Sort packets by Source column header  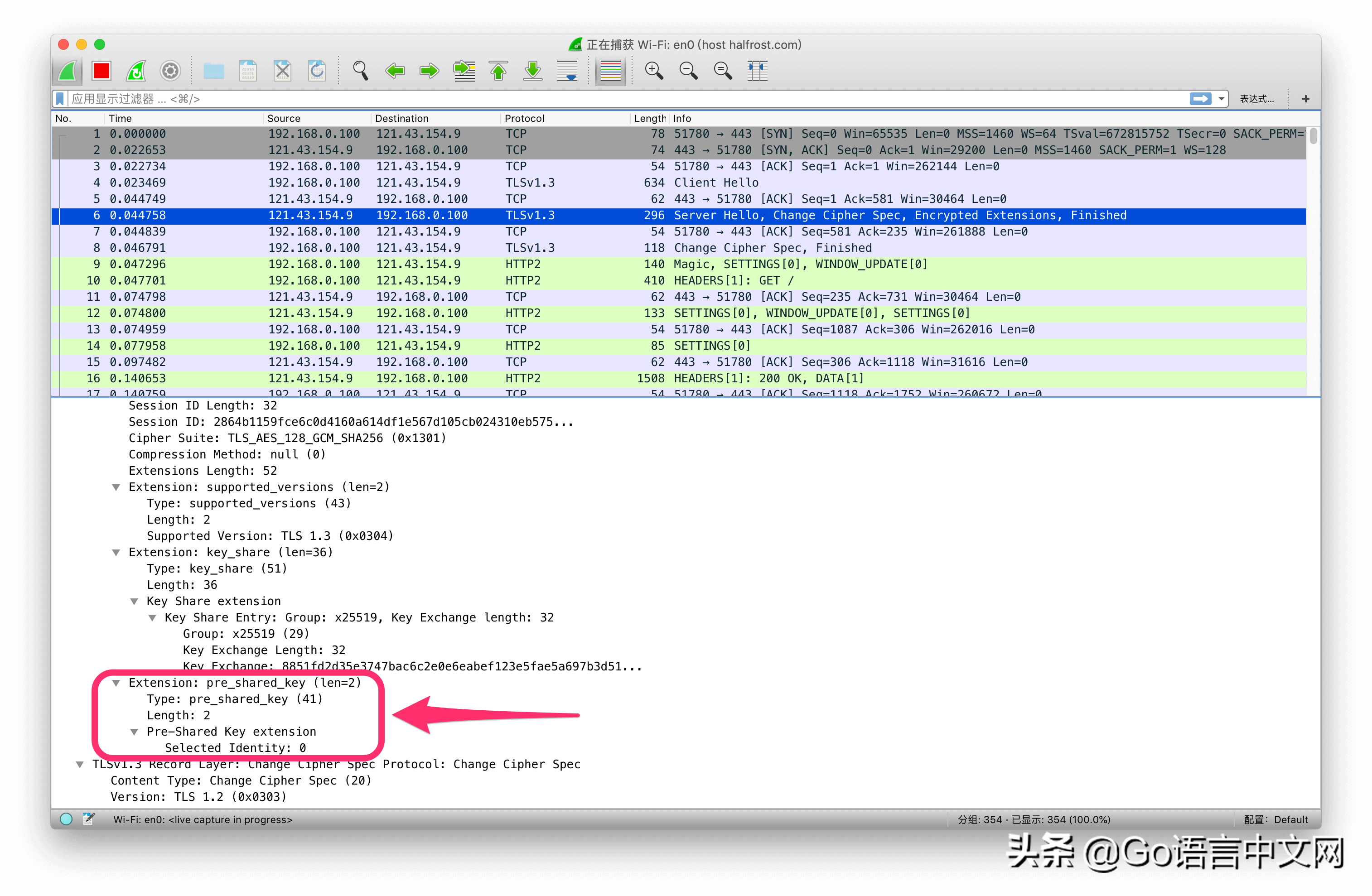283,118
